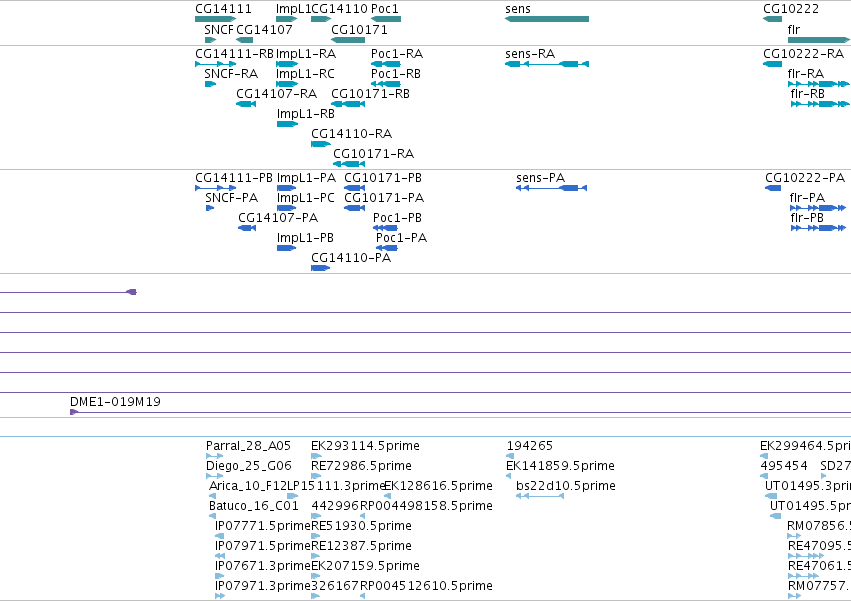Viewport: 851px width, 601px height.
Task: Select transcript Poc1-RB
Action: 386,84
